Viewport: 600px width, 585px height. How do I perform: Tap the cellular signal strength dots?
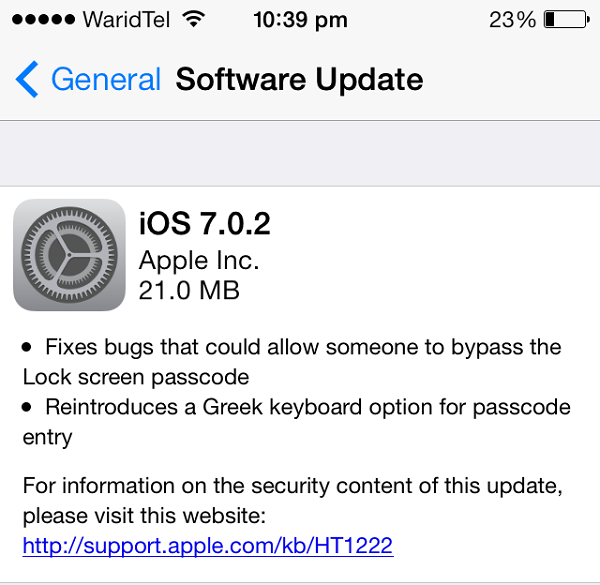pos(43,20)
